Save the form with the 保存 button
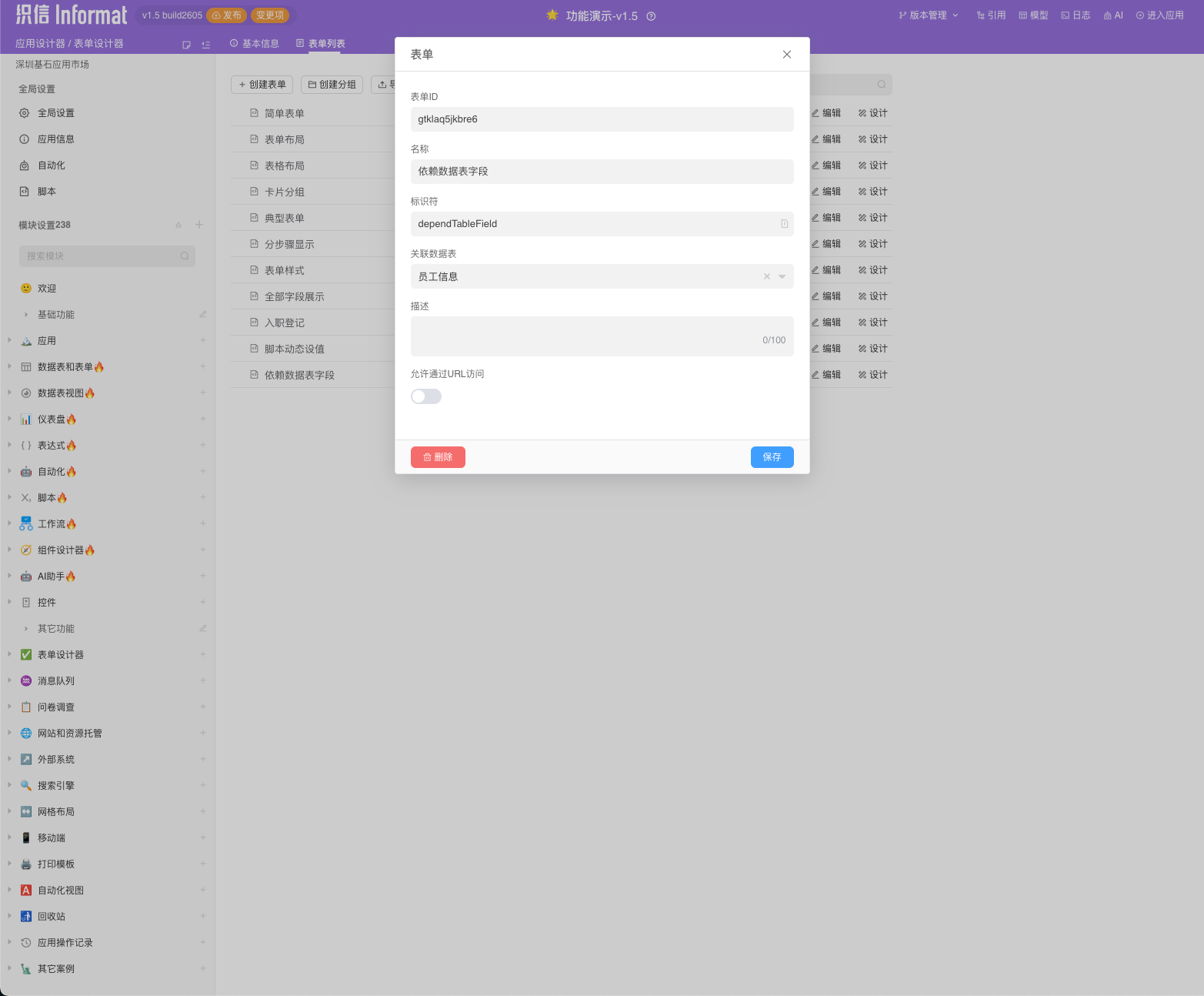1204x996 pixels. click(x=772, y=456)
